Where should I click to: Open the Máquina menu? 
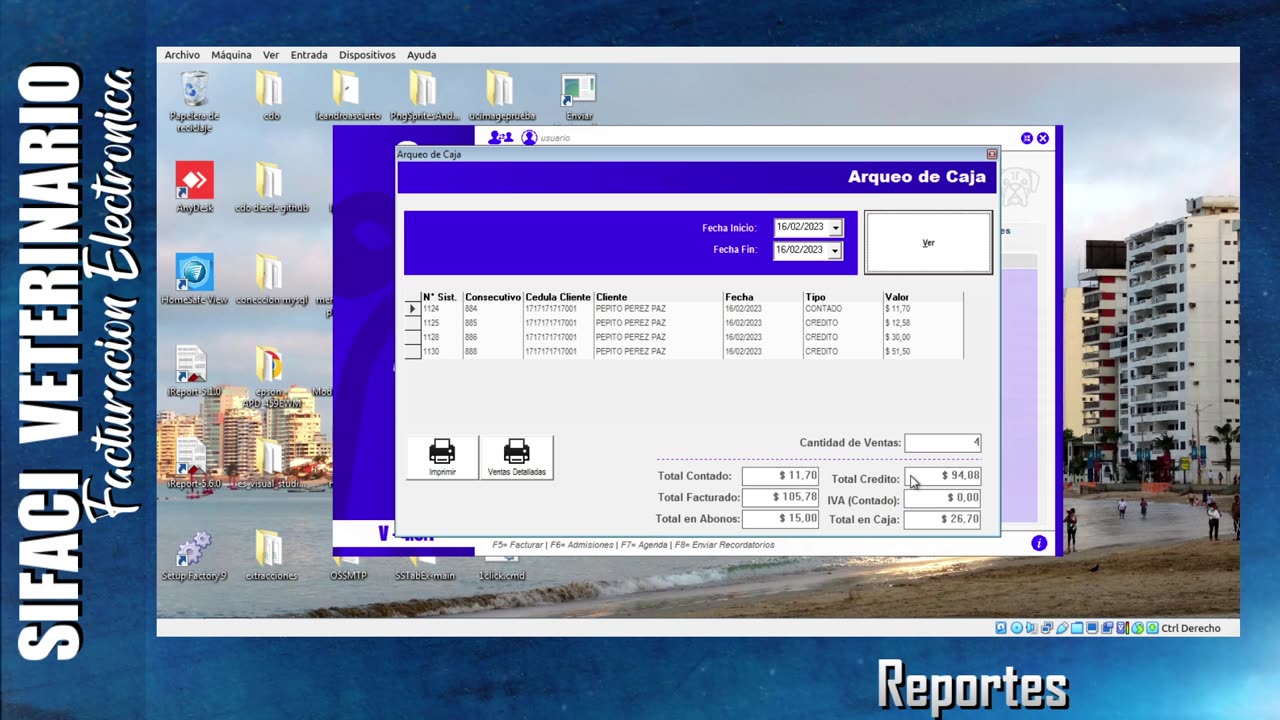click(231, 55)
